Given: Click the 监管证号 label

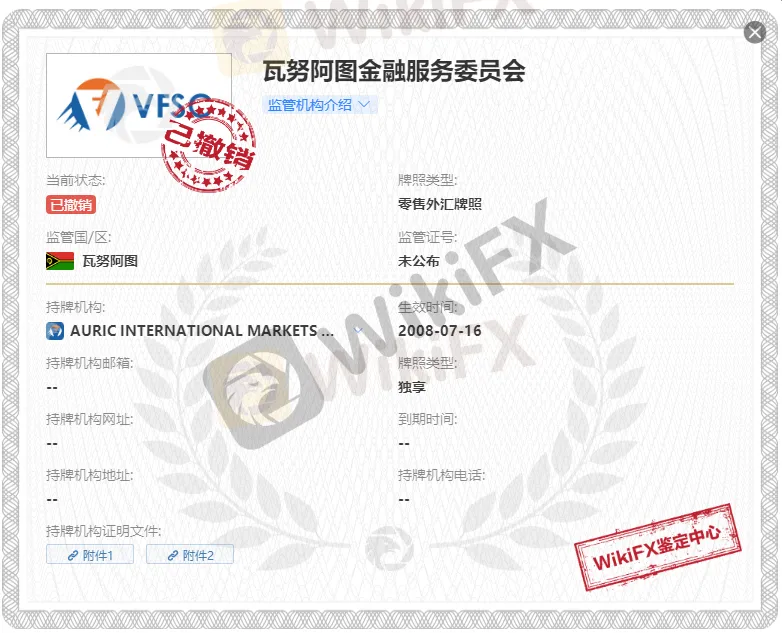Looking at the screenshot, I should tap(427, 237).
